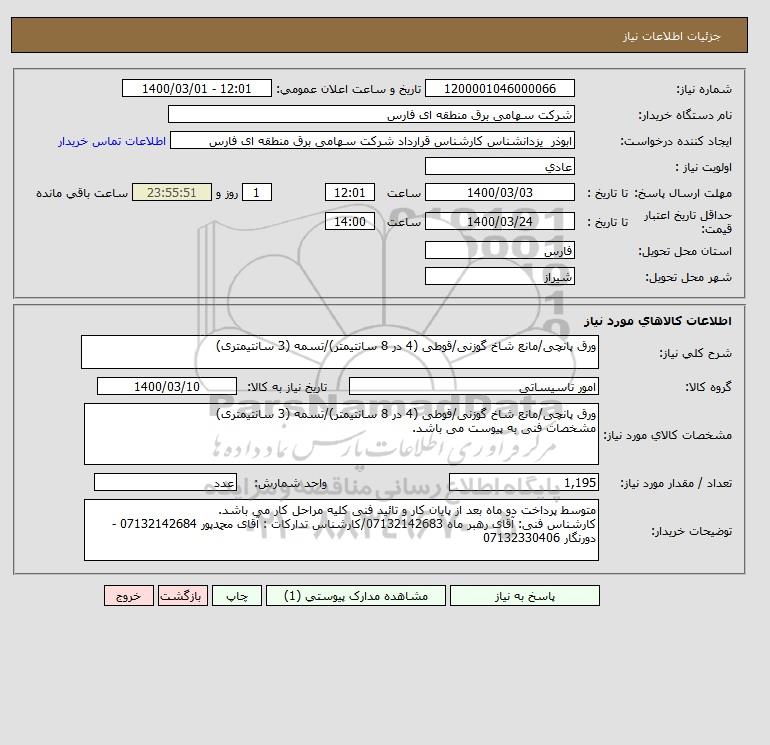Click the استان محل تحویل label
Image resolution: width=770 pixels, height=745 pixels.
click(x=685, y=251)
